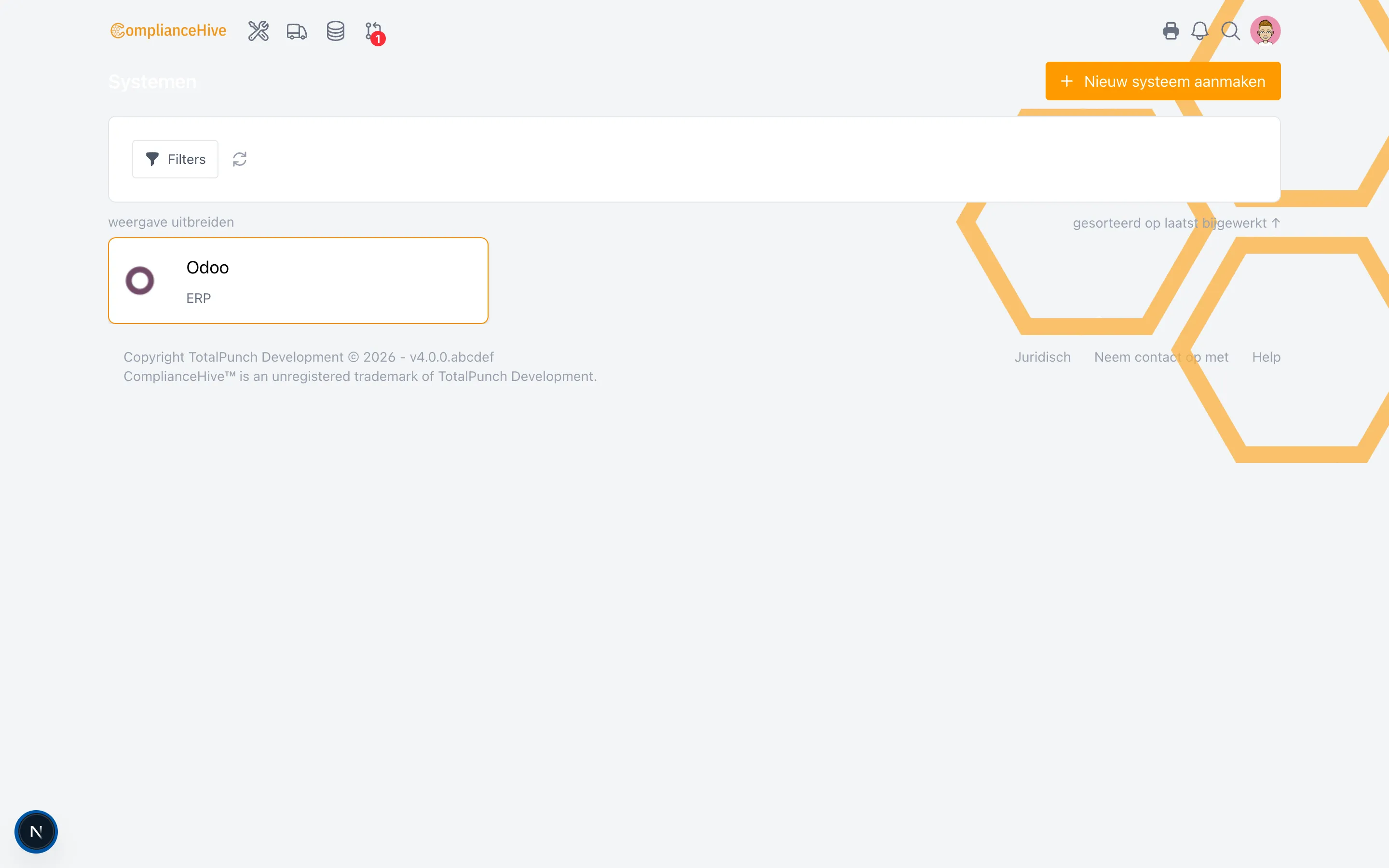This screenshot has height=868, width=1389.
Task: Open search with the magnifier icon
Action: point(1230,31)
